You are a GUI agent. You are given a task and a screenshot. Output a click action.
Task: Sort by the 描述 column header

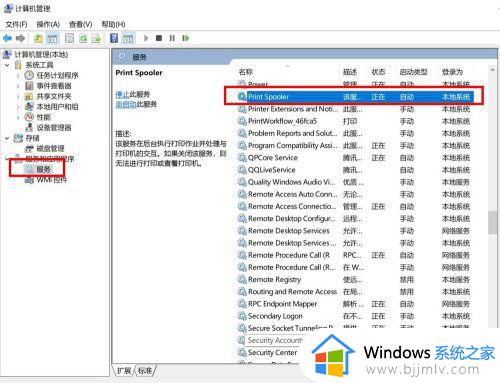tap(350, 72)
